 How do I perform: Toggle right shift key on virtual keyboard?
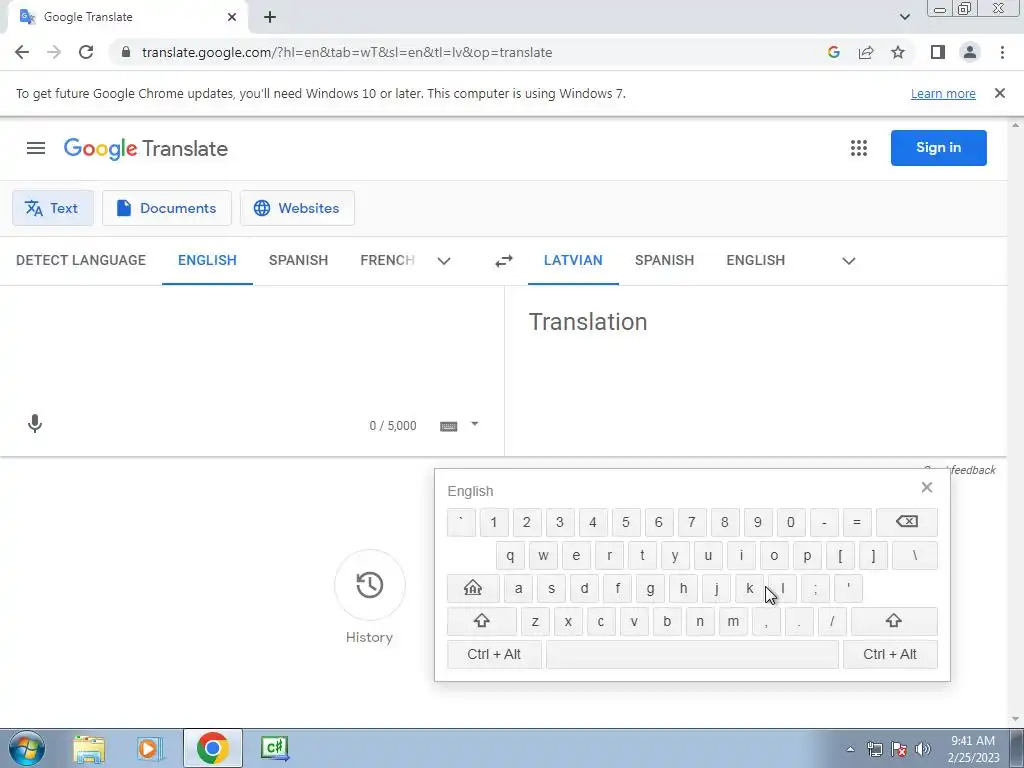click(x=893, y=621)
